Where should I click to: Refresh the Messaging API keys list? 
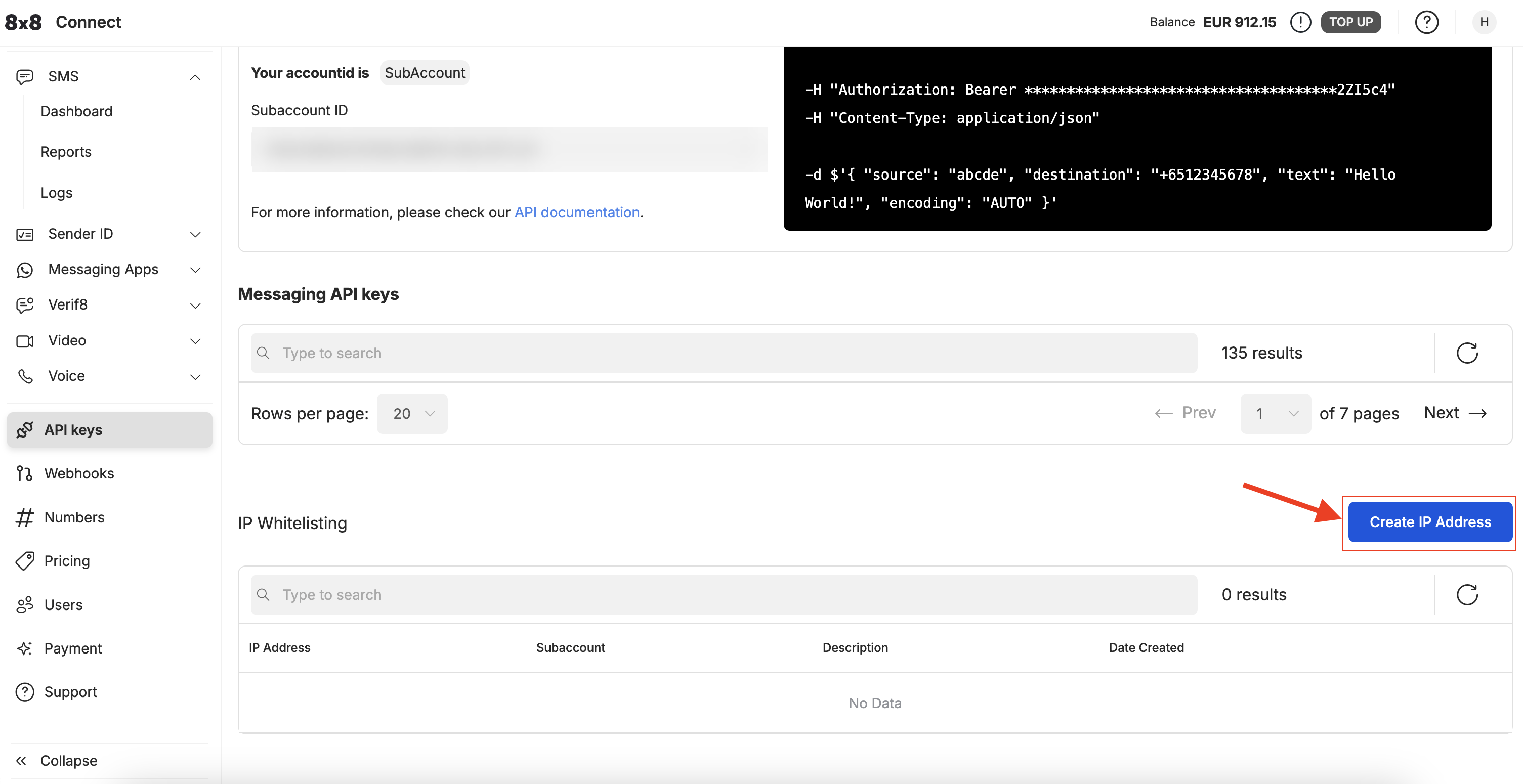[1466, 353]
